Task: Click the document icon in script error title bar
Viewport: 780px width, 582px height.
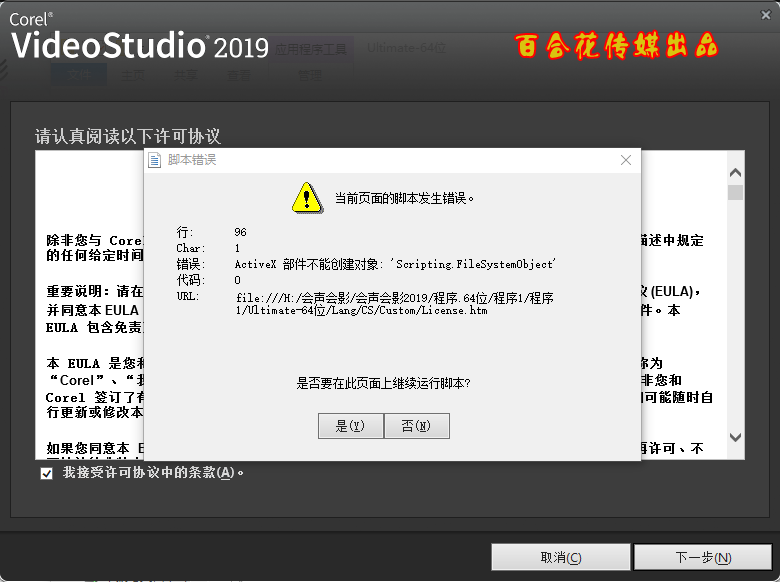Action: pos(155,160)
